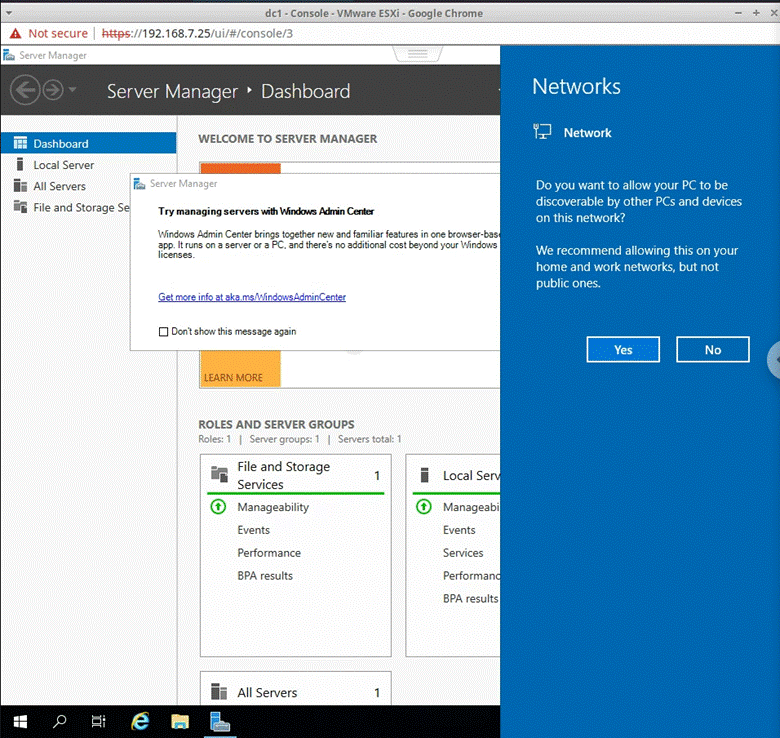The width and height of the screenshot is (780, 738).
Task: Click All Servers tile icon
Action: pos(219,691)
